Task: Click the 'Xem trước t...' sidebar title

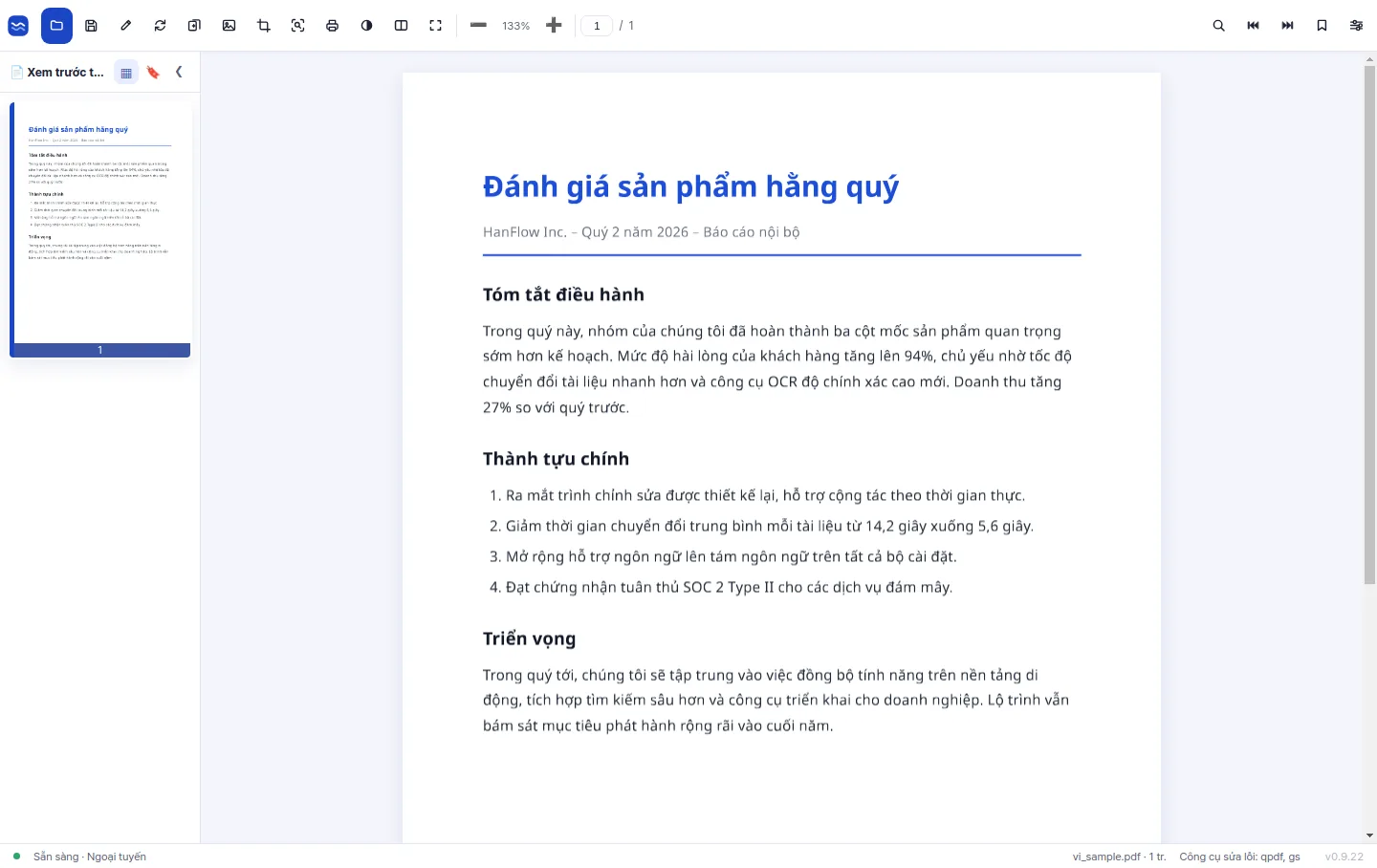Action: (65, 73)
